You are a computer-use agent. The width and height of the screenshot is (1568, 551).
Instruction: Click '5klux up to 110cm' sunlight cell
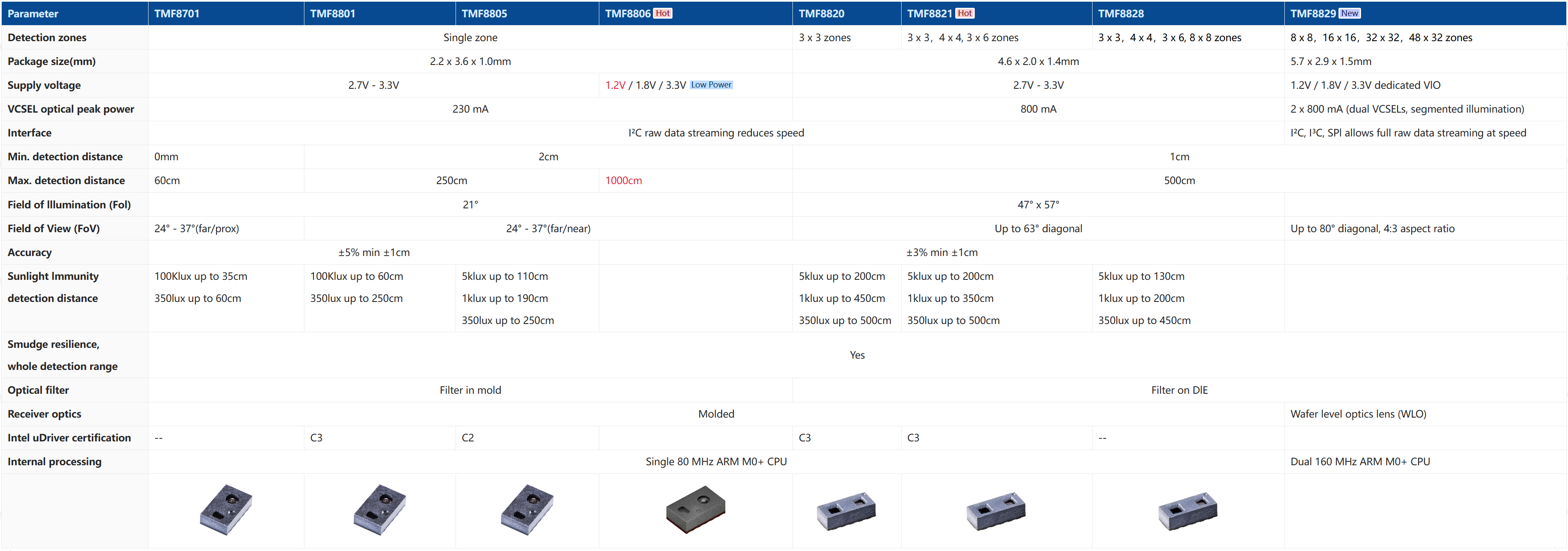coord(504,276)
